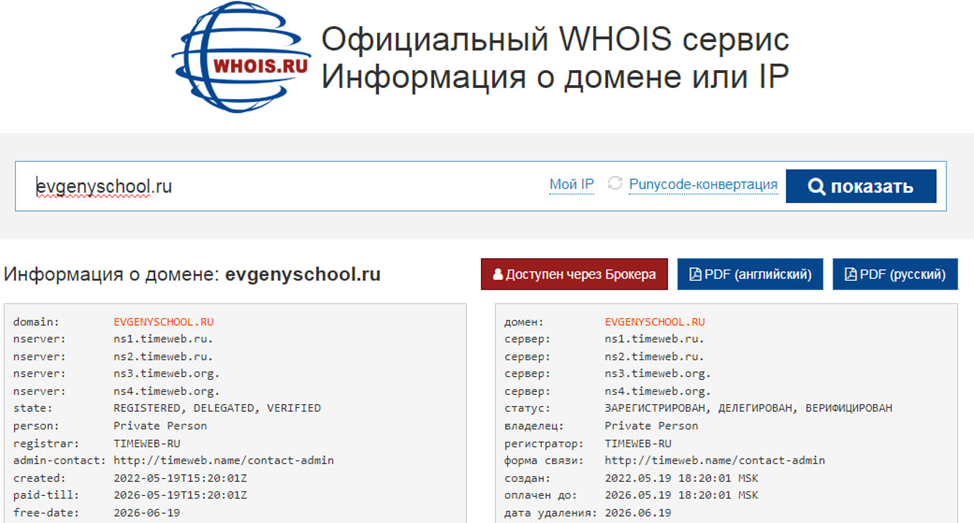Screen dimensions: 974x523
Task: Click the регистратор value TIMEWEB-RU
Action: pyautogui.click(x=638, y=443)
